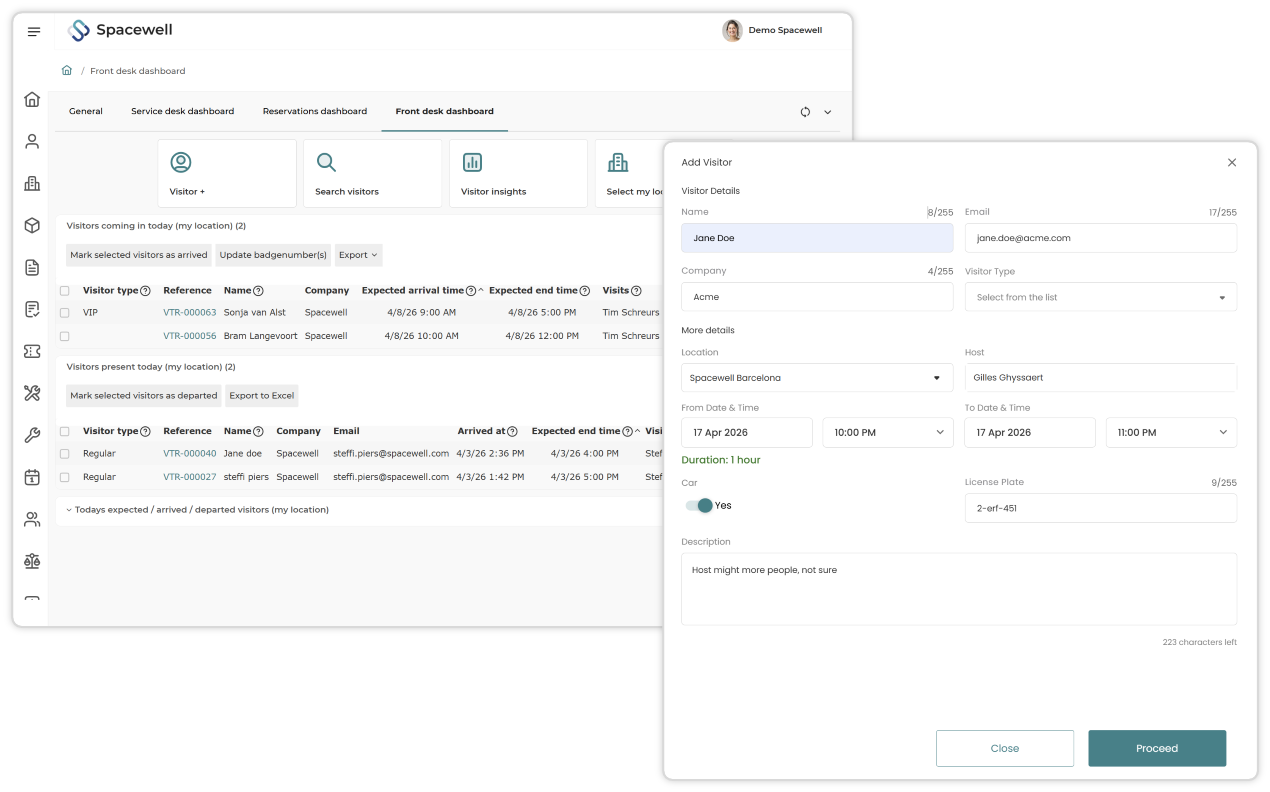Check the row checkbox for VTR-000040
The width and height of the screenshot is (1270, 792).
(x=65, y=454)
